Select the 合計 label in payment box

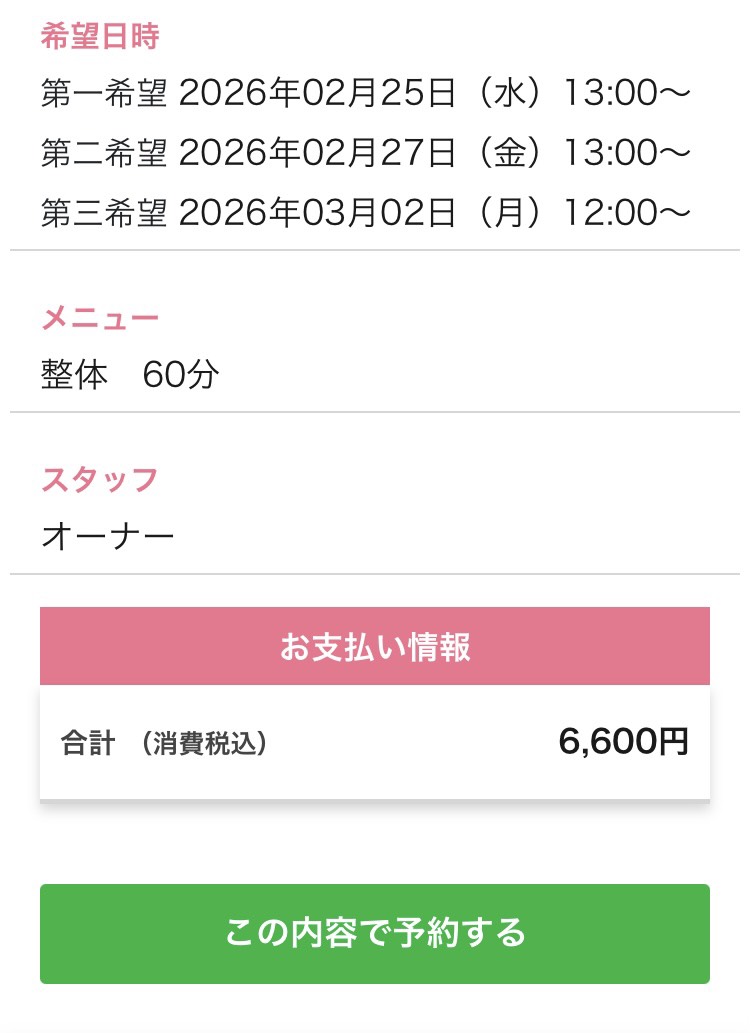88,744
